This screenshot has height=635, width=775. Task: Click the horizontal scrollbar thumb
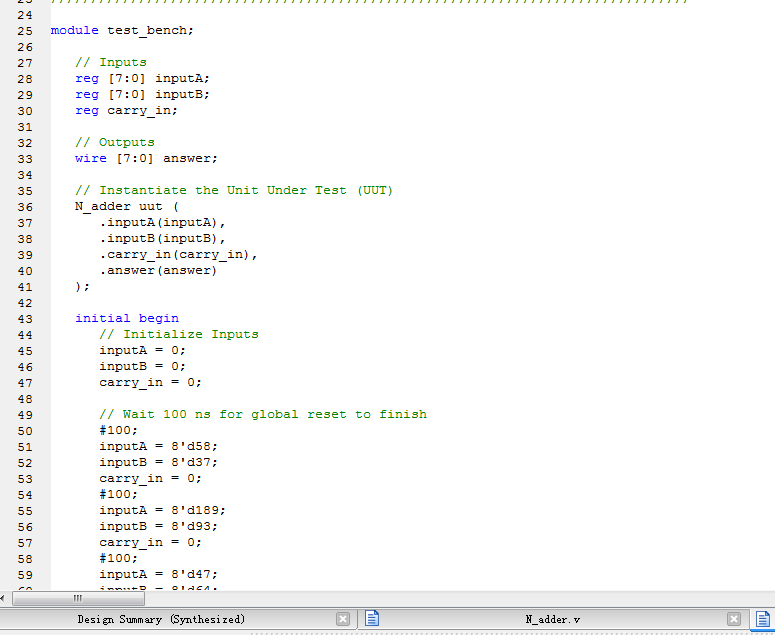76,598
